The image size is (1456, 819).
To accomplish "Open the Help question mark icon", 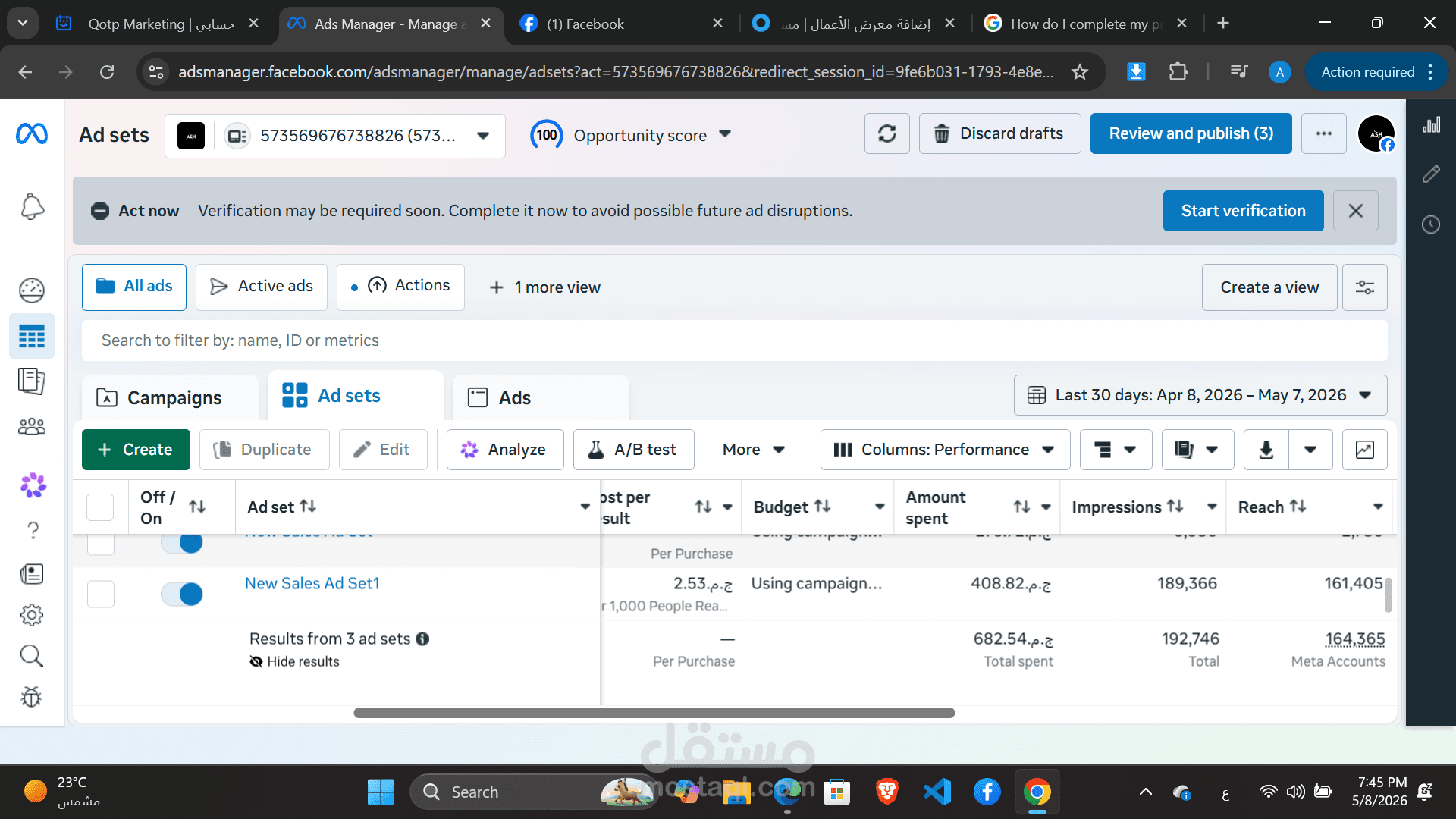I will [33, 530].
